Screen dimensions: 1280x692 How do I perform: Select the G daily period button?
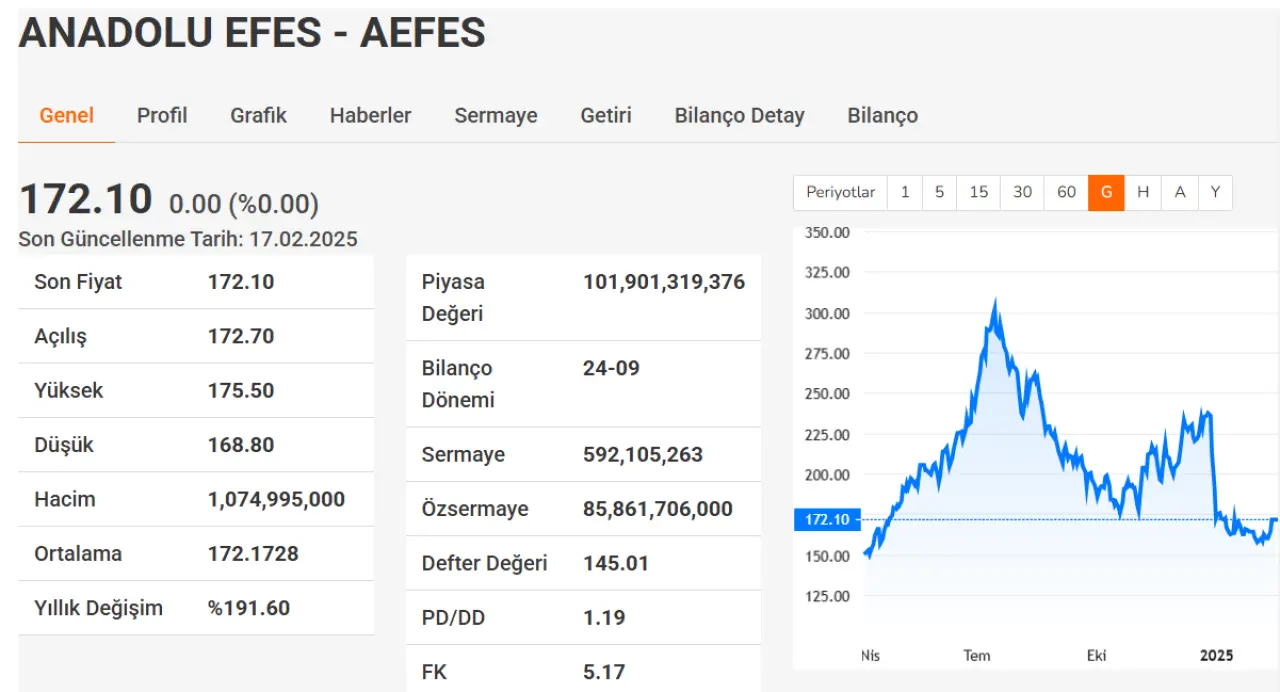click(1107, 192)
